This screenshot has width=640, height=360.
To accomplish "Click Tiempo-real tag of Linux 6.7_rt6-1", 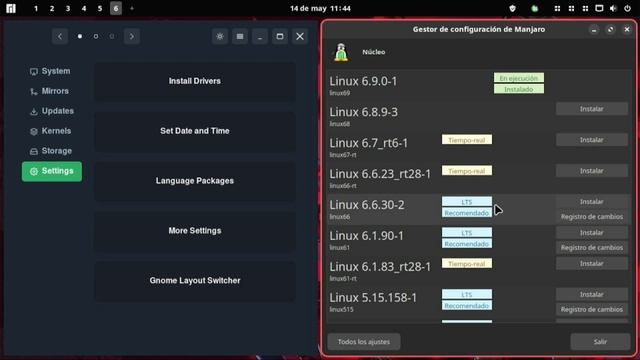I will tap(467, 140).
